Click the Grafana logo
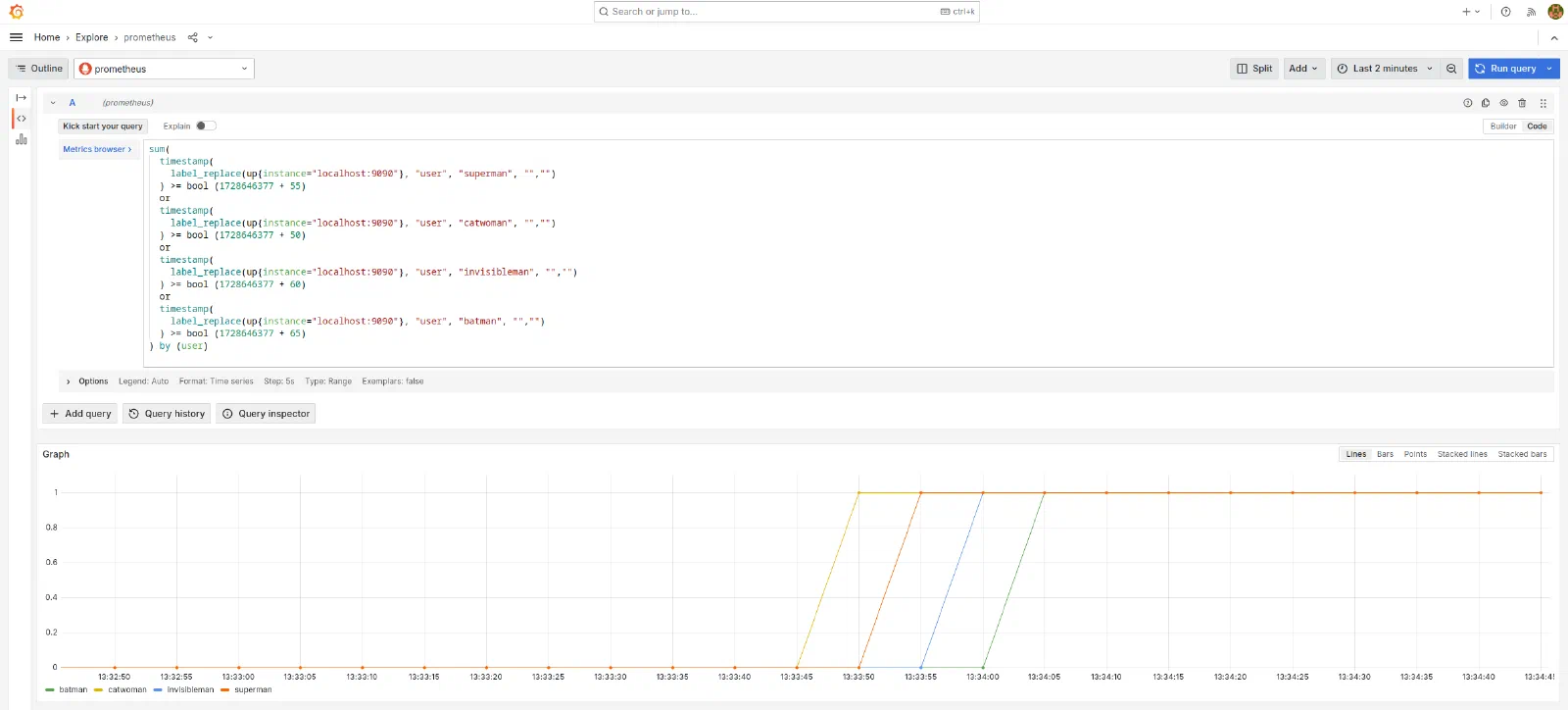The width and height of the screenshot is (1568, 710). pos(16,12)
